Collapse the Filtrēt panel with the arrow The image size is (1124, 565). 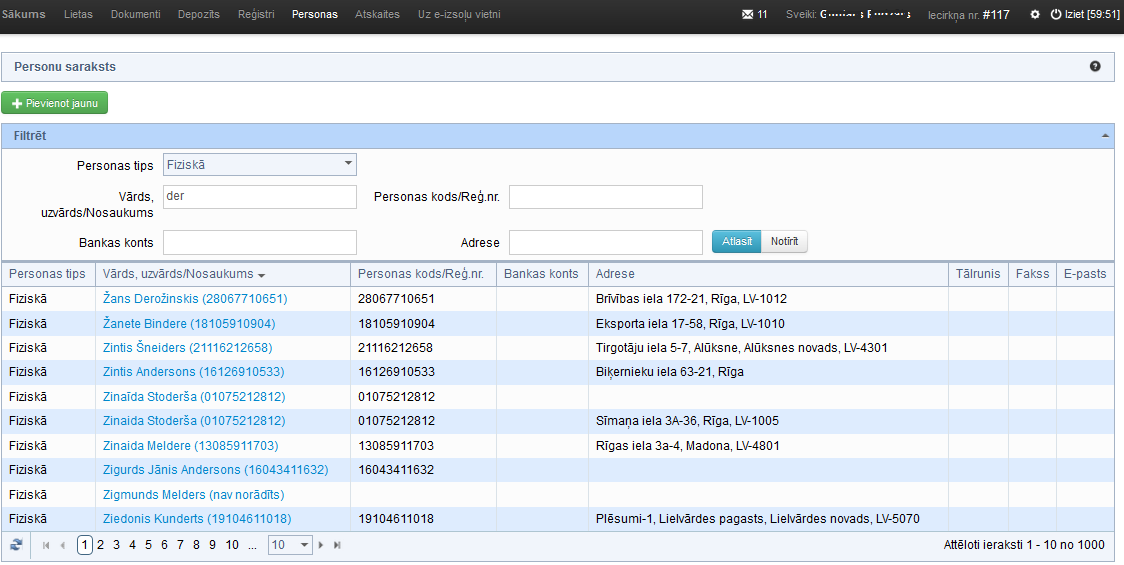tap(1105, 136)
